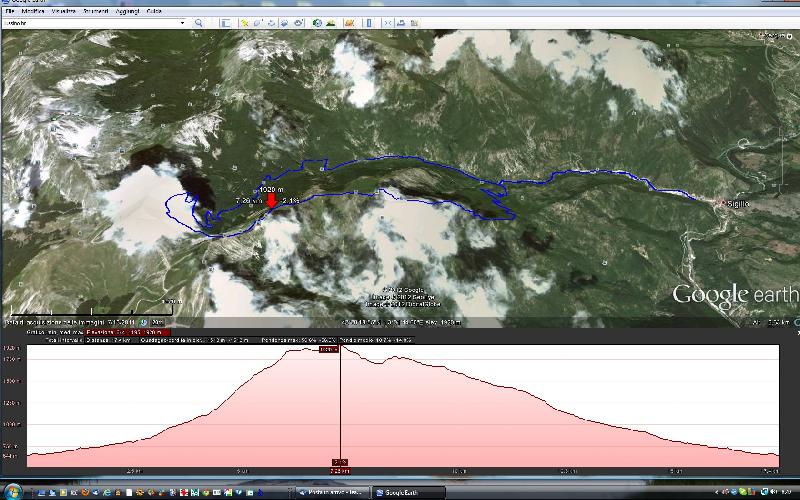Switch to the Posta in arrivo taskbar window
Screen dimensions: 800x500
332,492
